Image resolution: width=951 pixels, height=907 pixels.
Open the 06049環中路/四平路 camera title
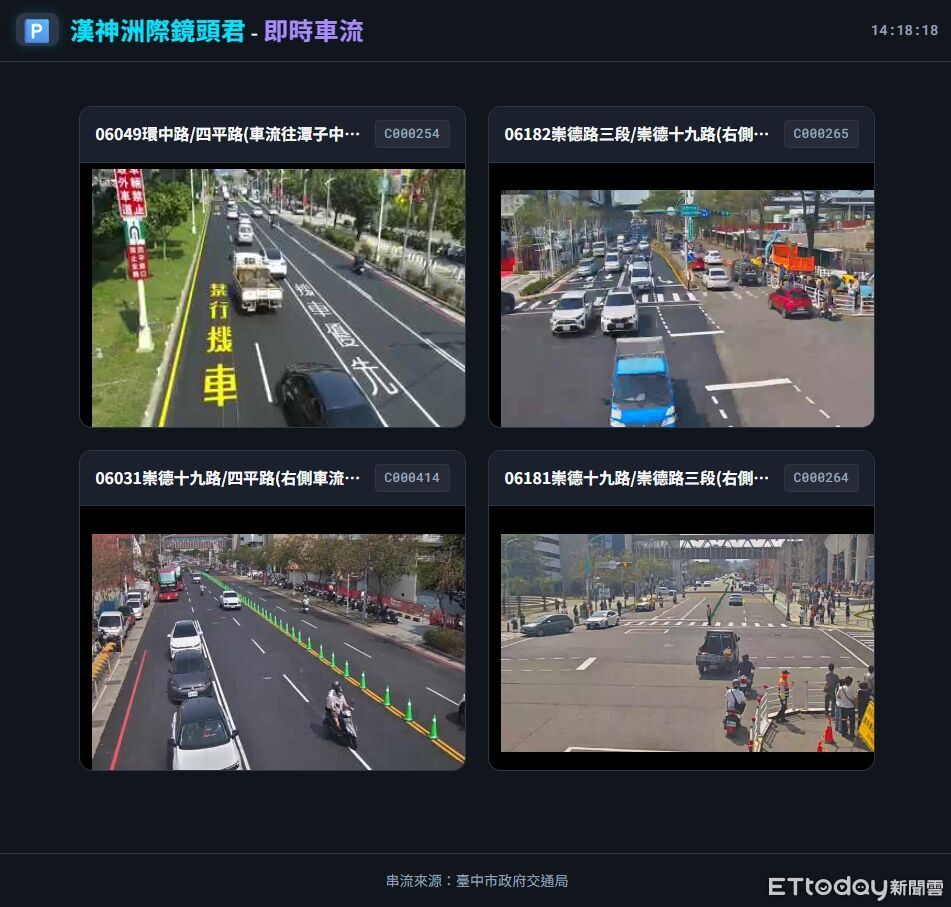(x=227, y=134)
